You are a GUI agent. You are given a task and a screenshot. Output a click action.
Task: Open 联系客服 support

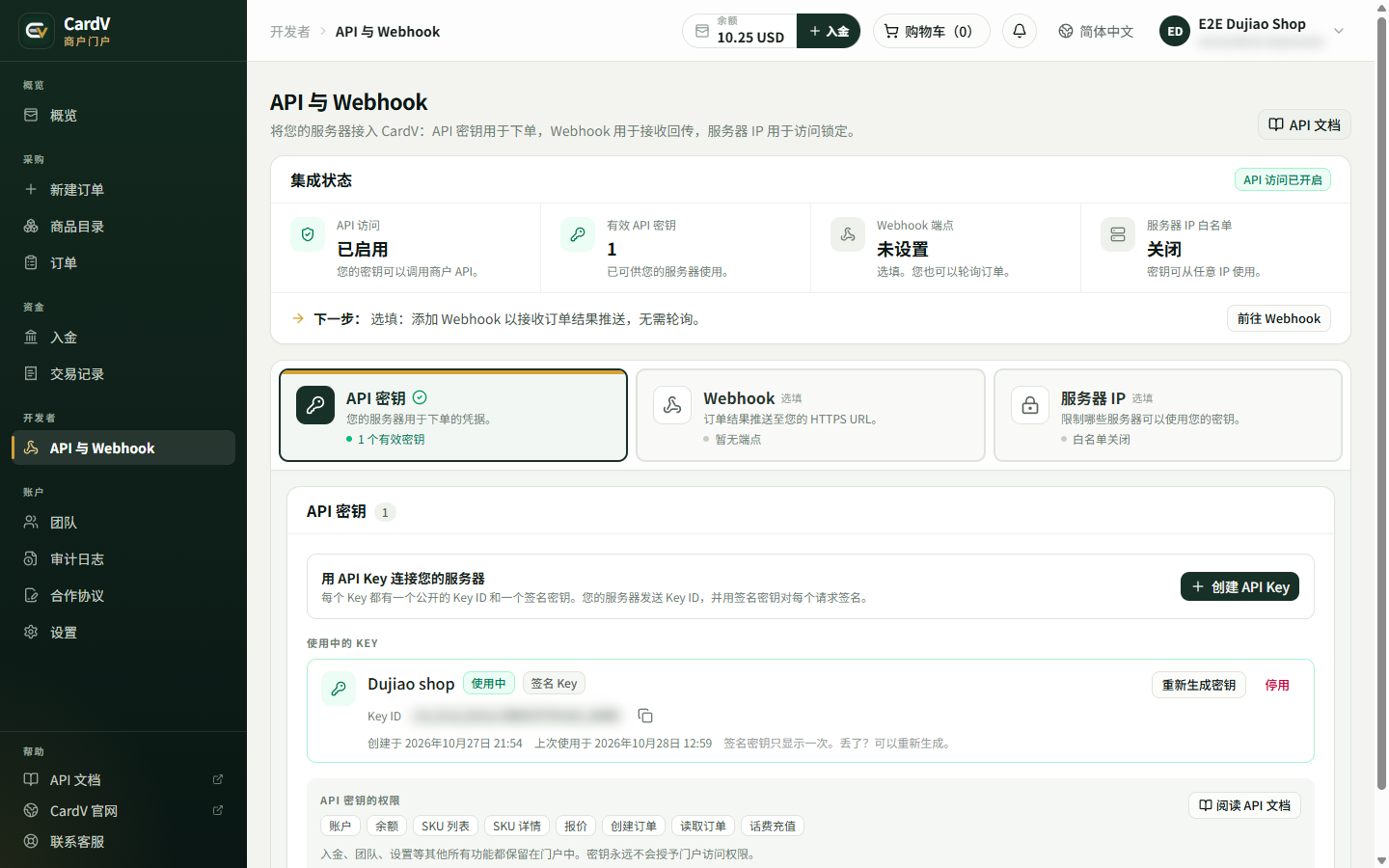123,841
